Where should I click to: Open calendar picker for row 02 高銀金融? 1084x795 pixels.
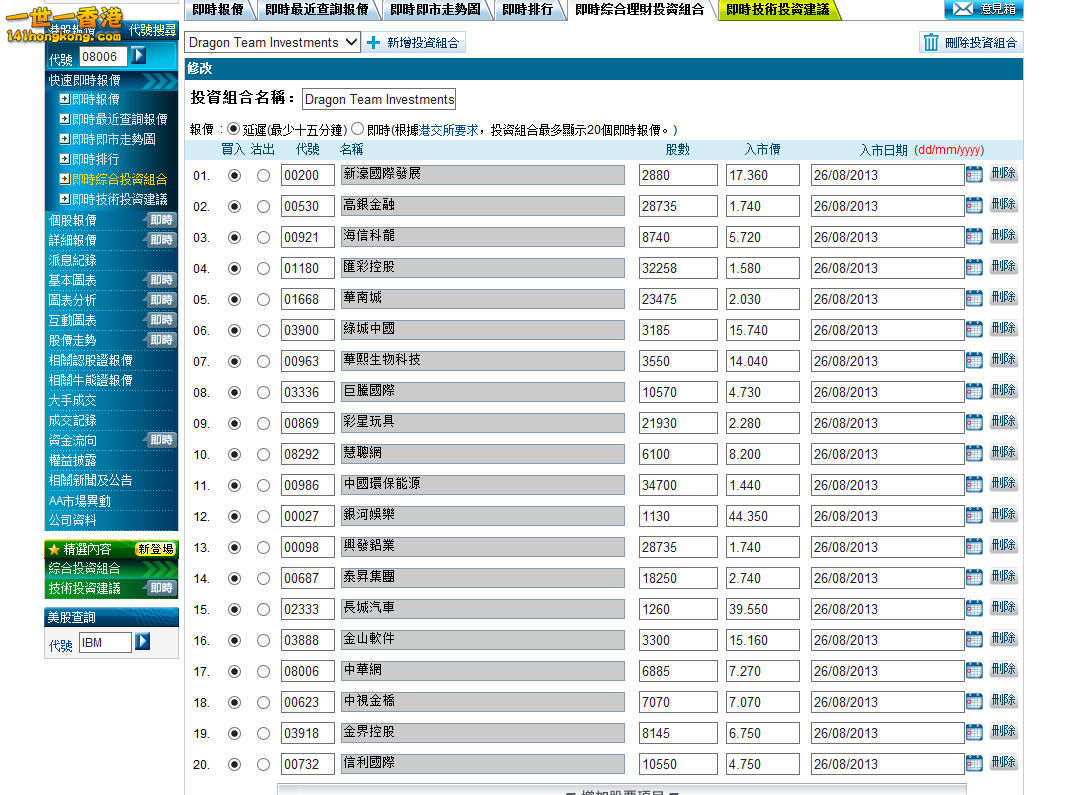[x=974, y=205]
